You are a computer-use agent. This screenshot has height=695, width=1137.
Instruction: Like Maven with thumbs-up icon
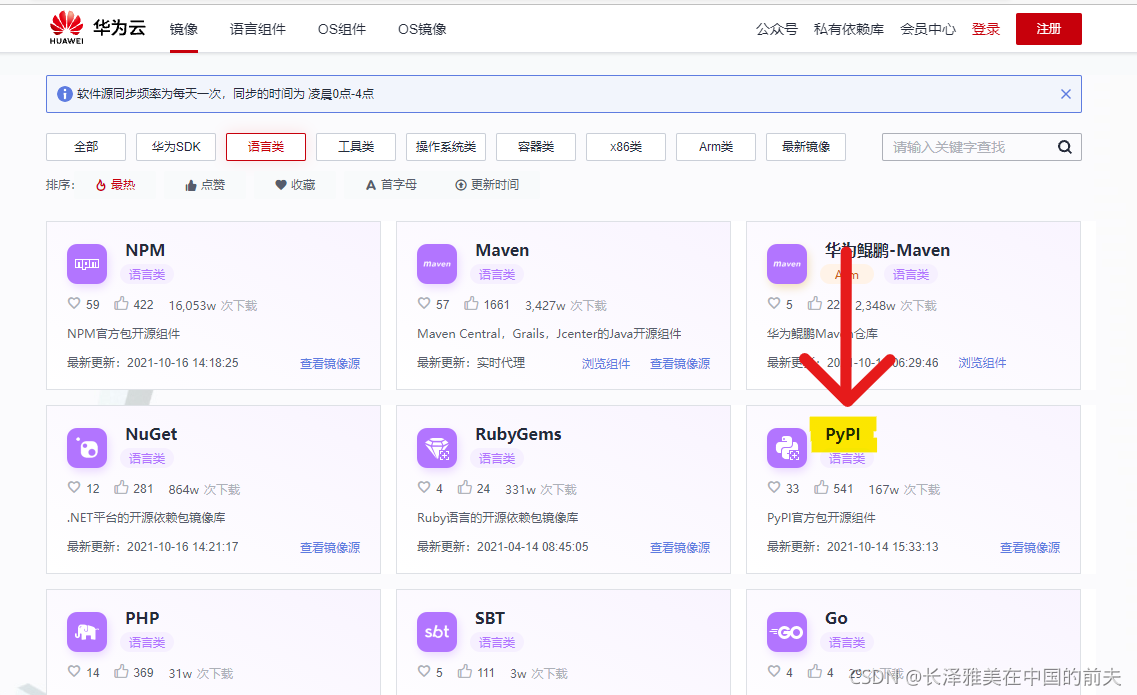tap(471, 303)
